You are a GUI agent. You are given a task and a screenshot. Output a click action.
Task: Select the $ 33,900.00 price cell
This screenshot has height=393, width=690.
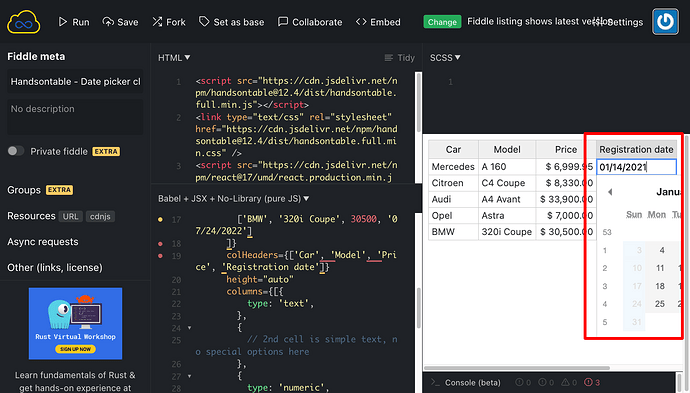[x=565, y=199]
